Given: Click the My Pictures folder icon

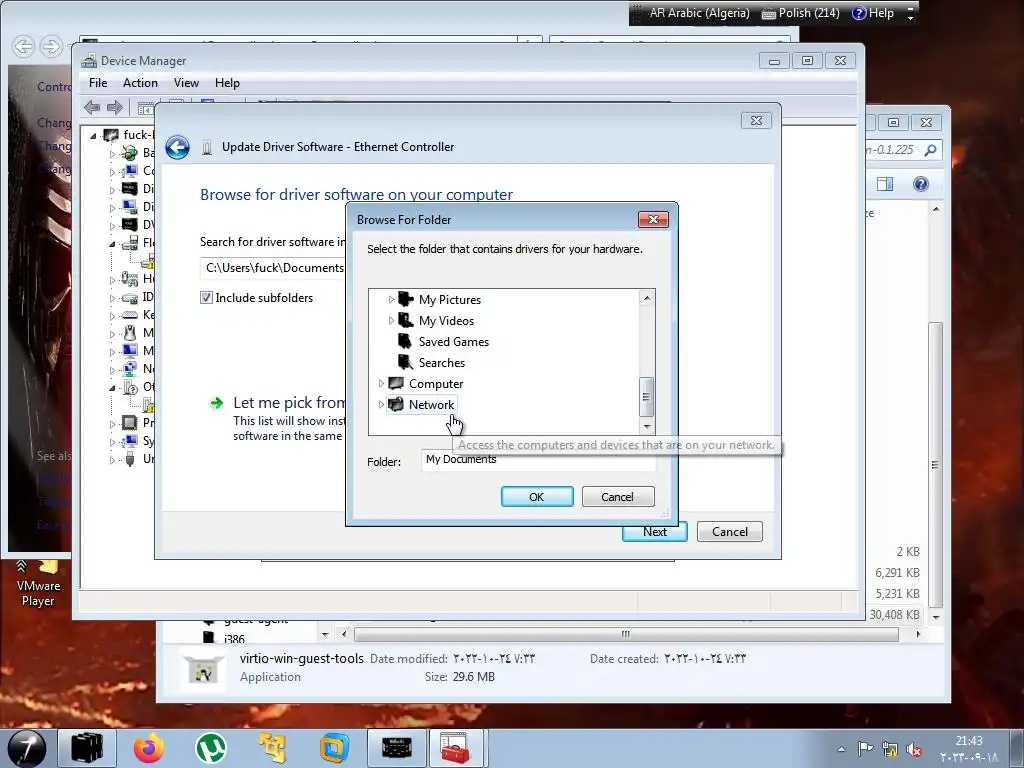Looking at the screenshot, I should (x=406, y=299).
